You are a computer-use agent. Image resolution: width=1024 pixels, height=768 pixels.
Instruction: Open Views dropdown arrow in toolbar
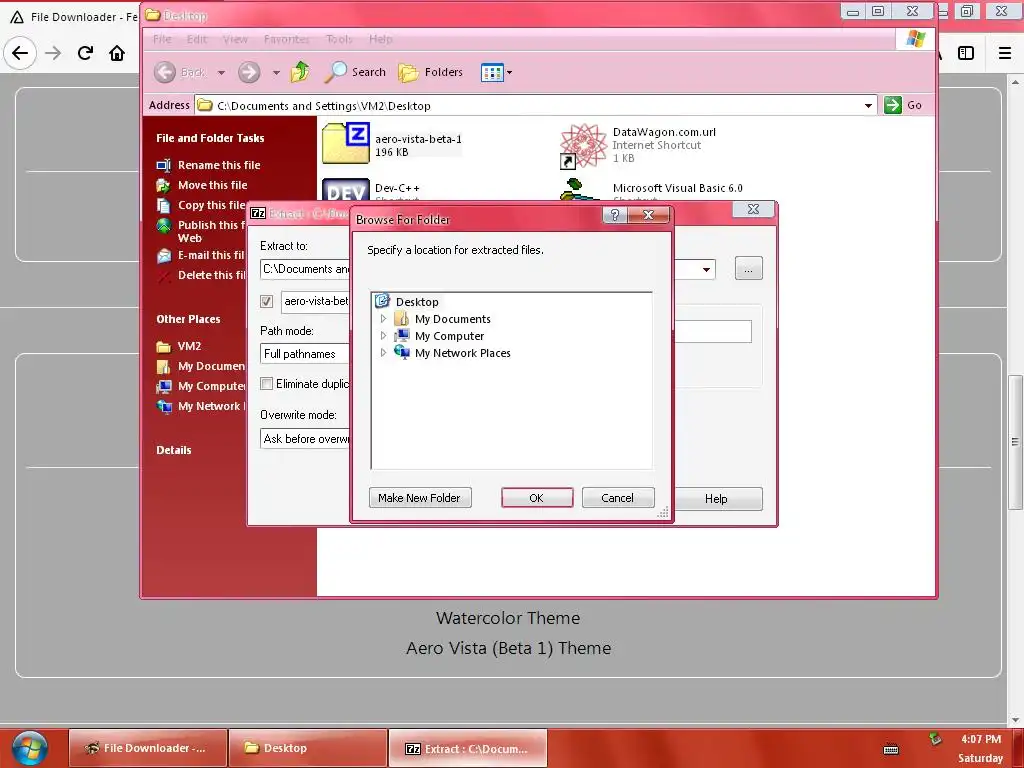click(509, 72)
